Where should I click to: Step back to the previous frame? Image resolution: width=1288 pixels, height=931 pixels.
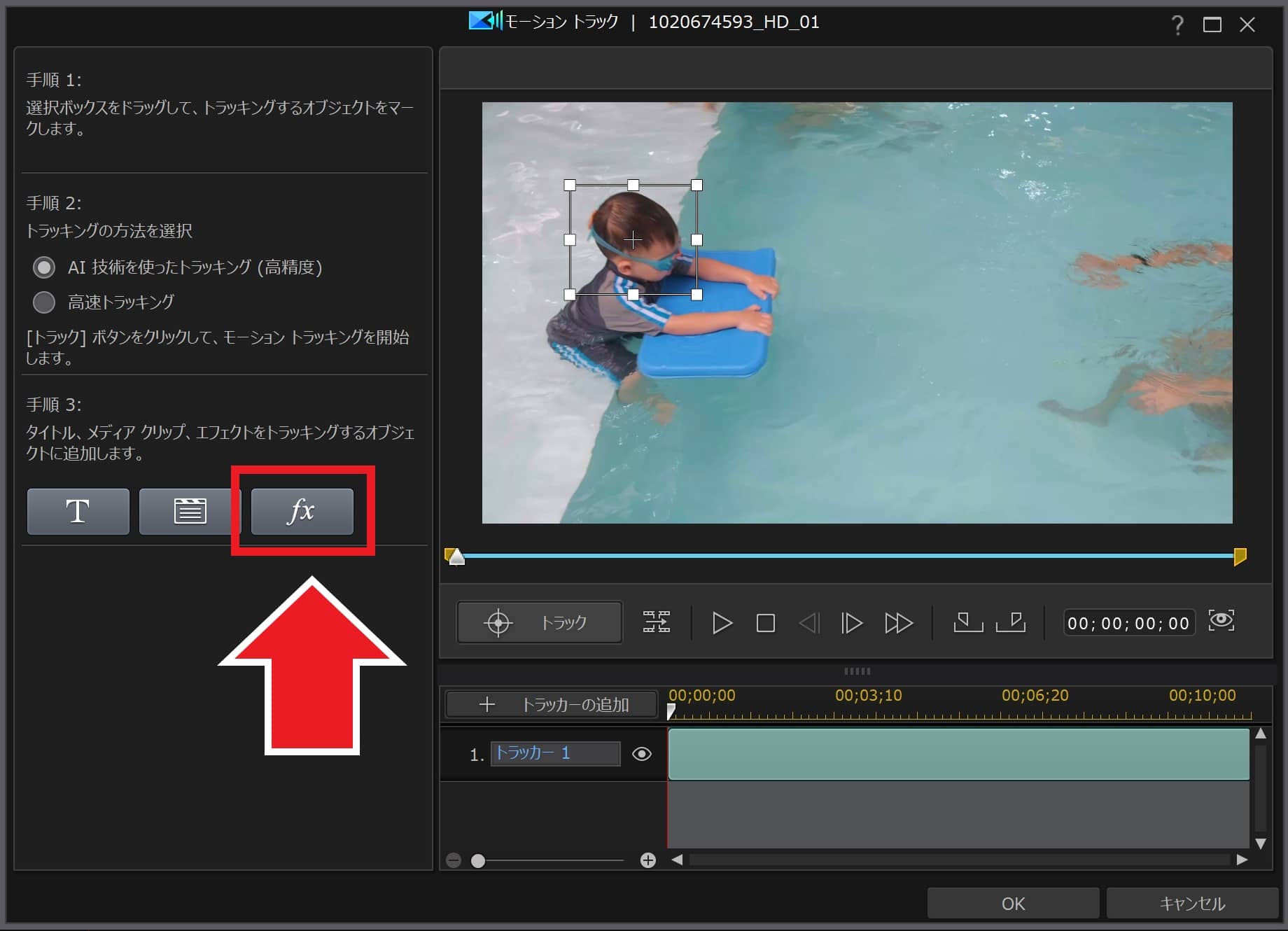tap(809, 623)
